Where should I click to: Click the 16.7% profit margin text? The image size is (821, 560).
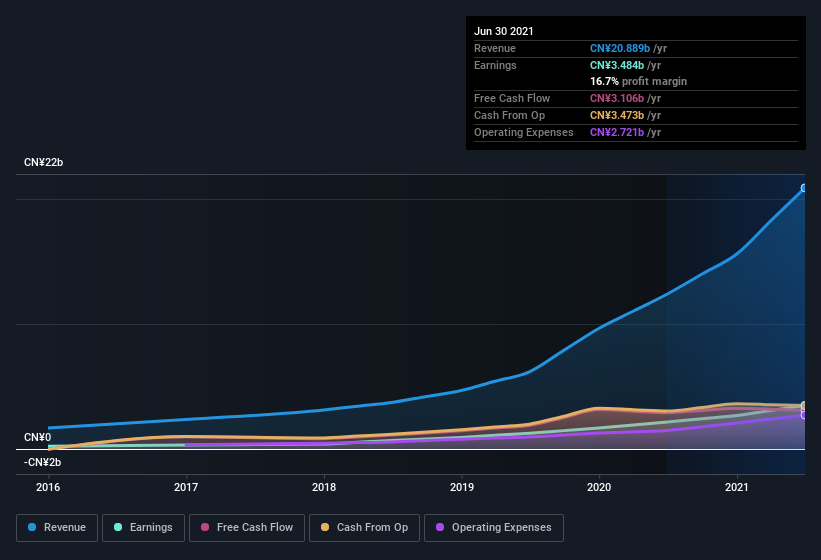(x=638, y=81)
